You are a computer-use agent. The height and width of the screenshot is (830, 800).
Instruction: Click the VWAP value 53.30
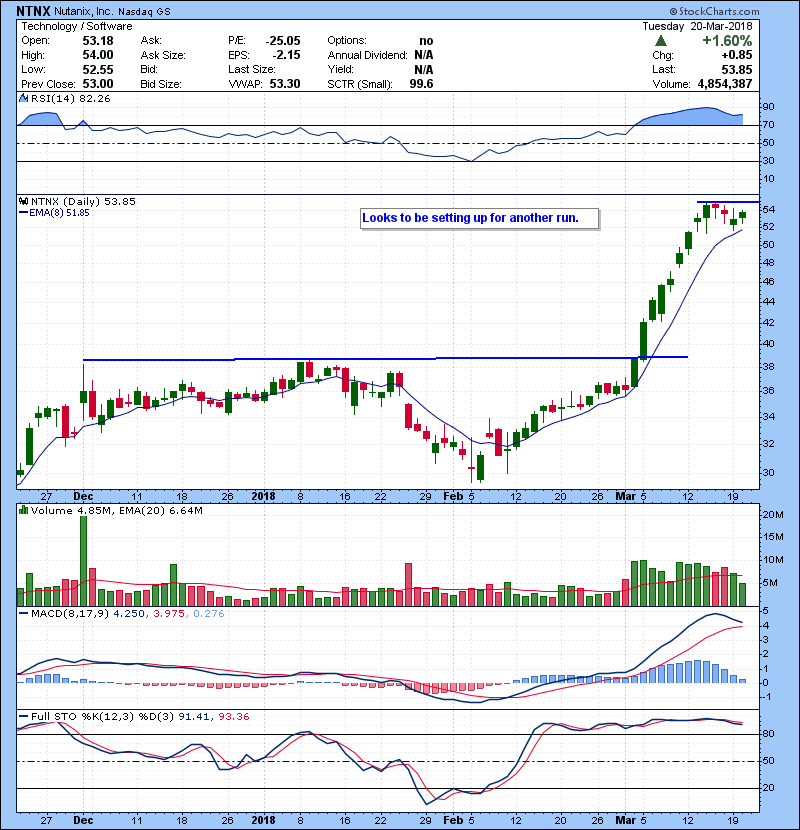coord(285,84)
